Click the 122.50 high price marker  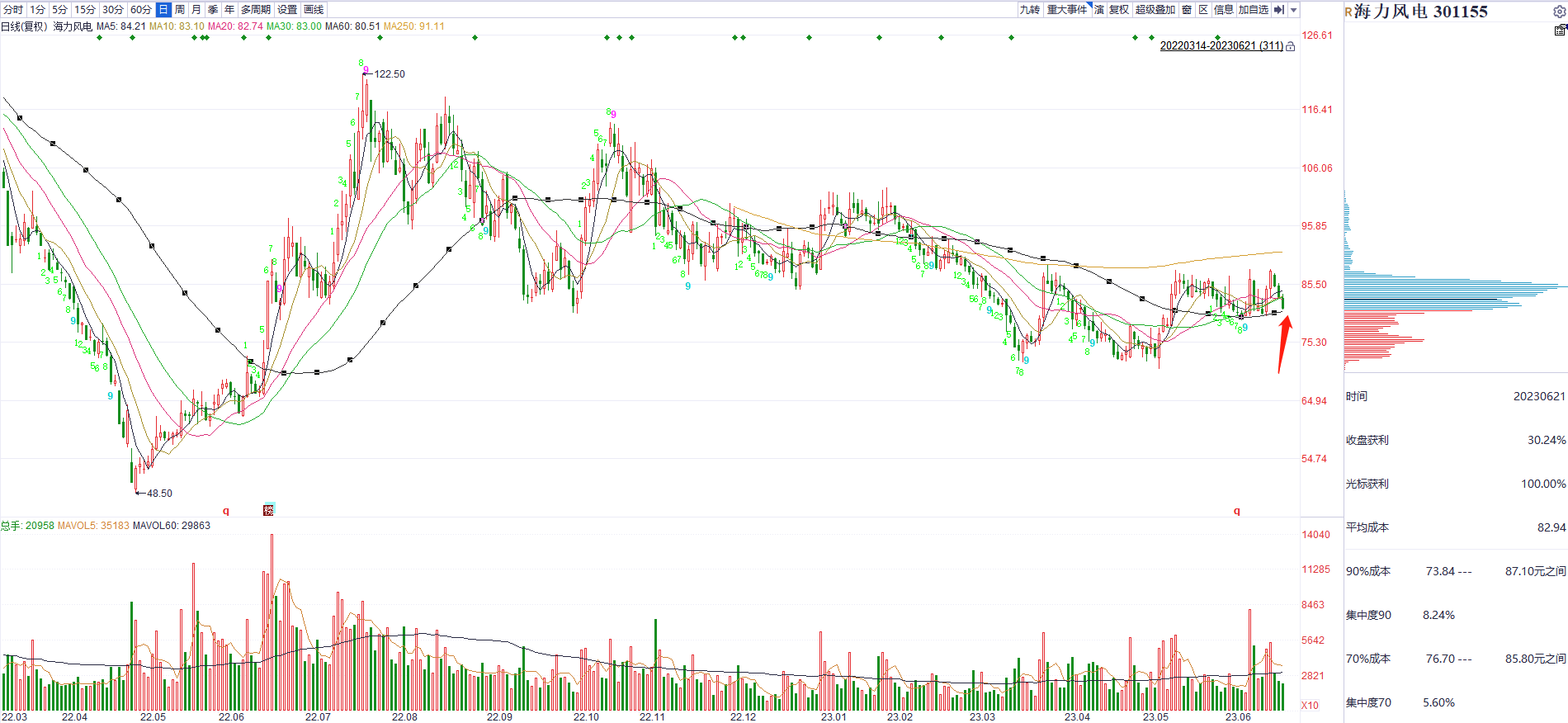[390, 74]
